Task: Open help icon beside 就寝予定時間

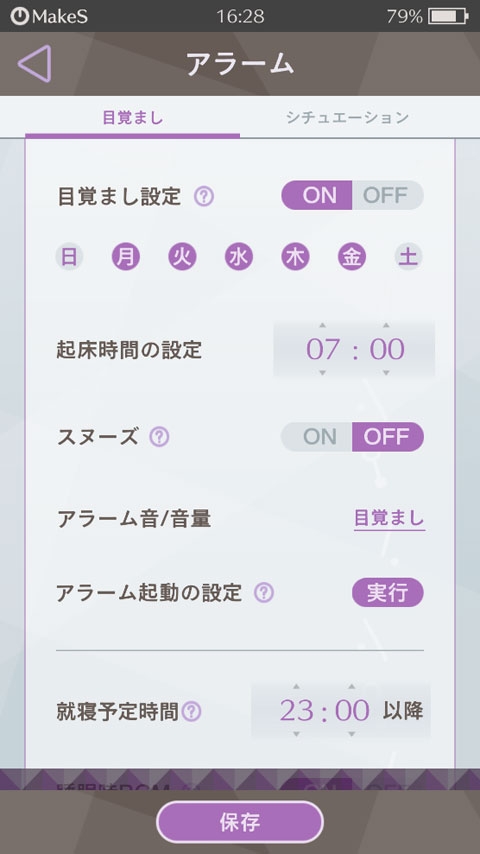Action: coord(191,711)
